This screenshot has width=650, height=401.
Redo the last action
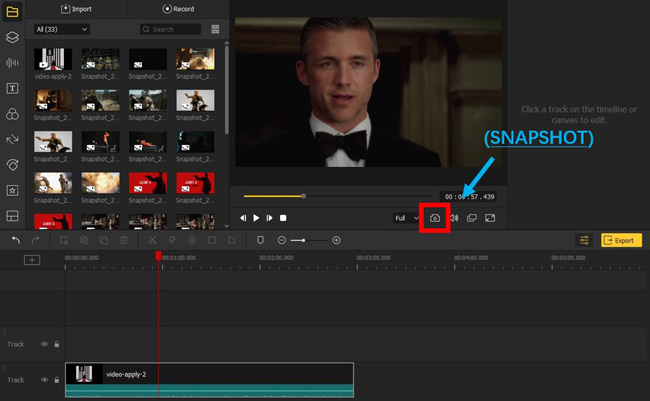36,240
